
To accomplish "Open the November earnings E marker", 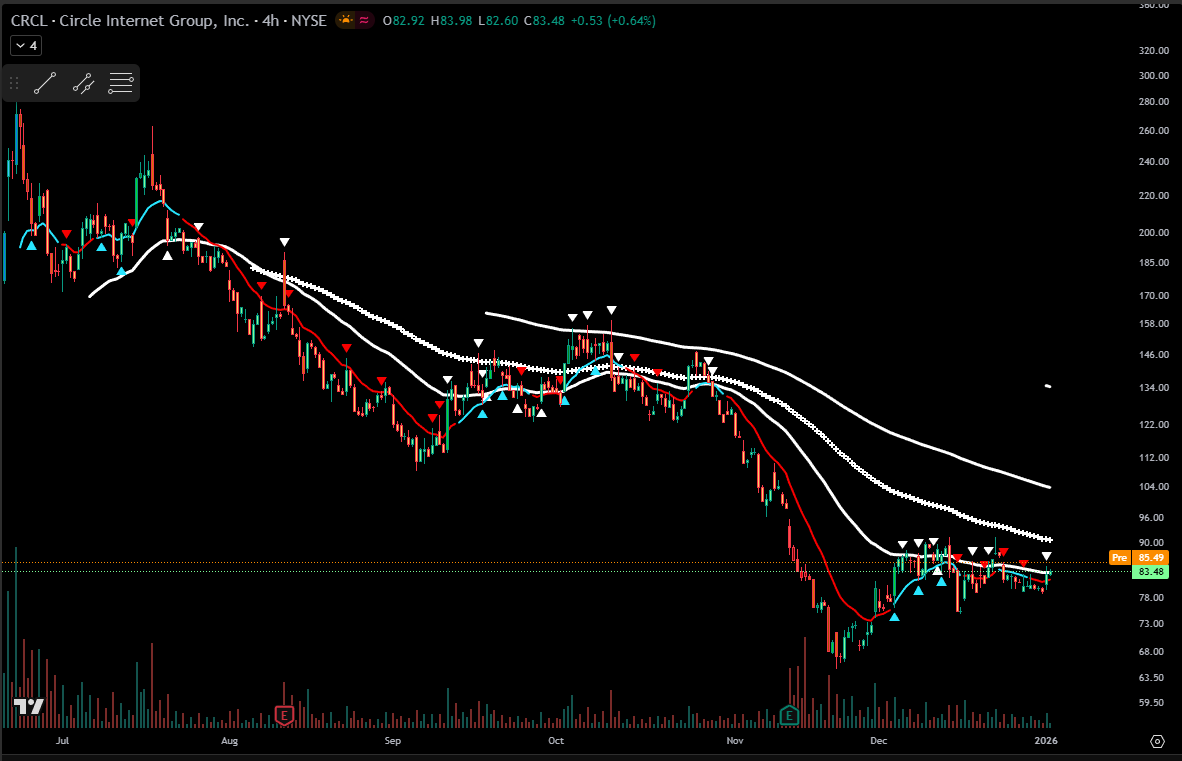I will [789, 715].
